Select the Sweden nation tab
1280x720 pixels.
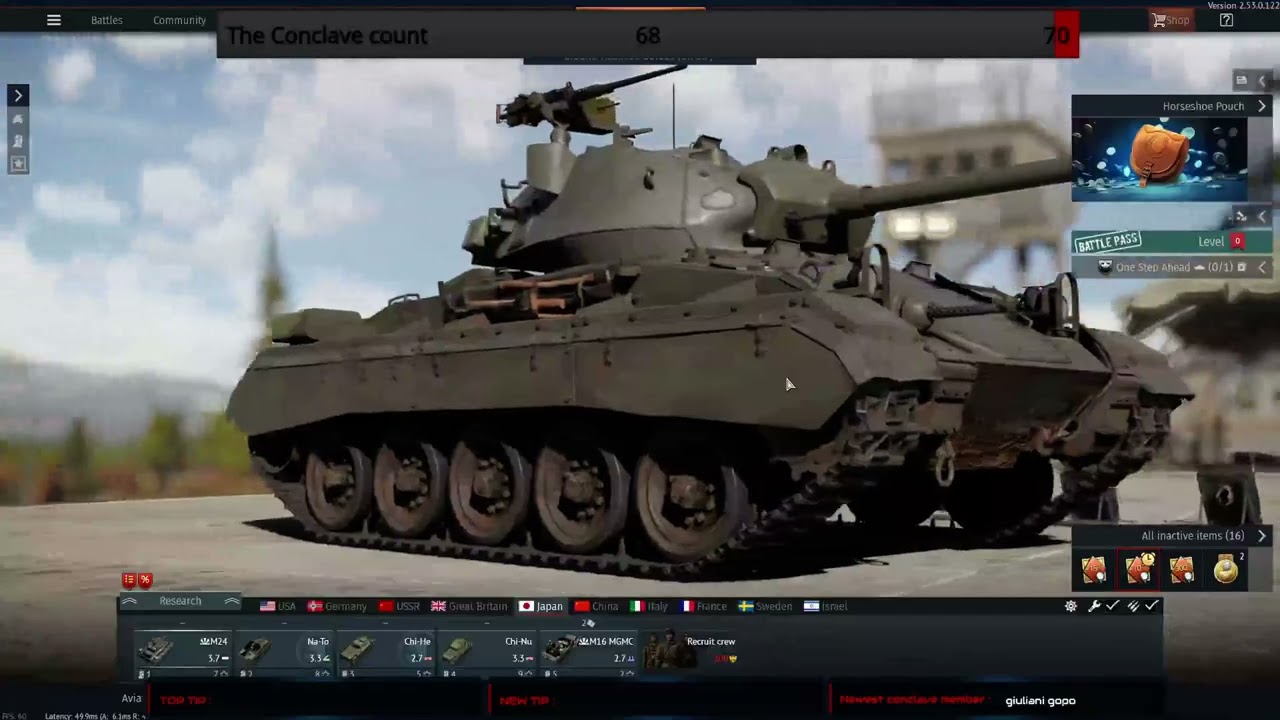[x=765, y=606]
